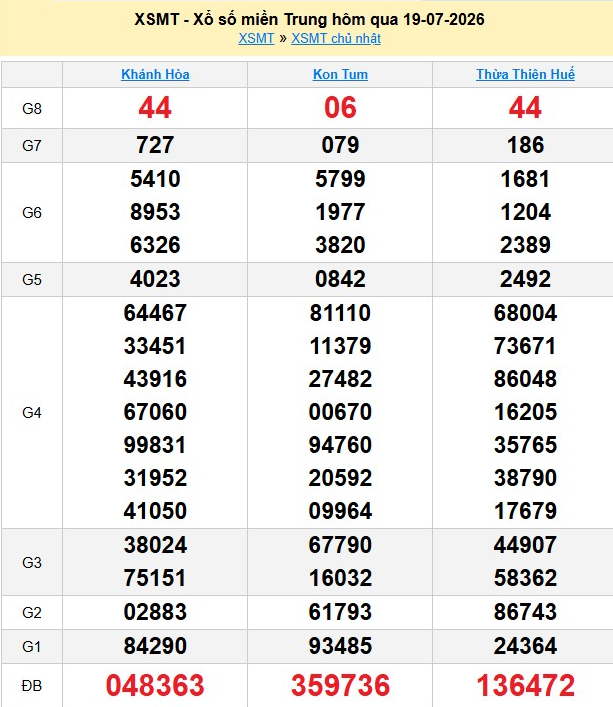Click Thừa Thiên Huế G3 number 58362
Image resolution: width=613 pixels, height=707 pixels.
[x=526, y=578]
